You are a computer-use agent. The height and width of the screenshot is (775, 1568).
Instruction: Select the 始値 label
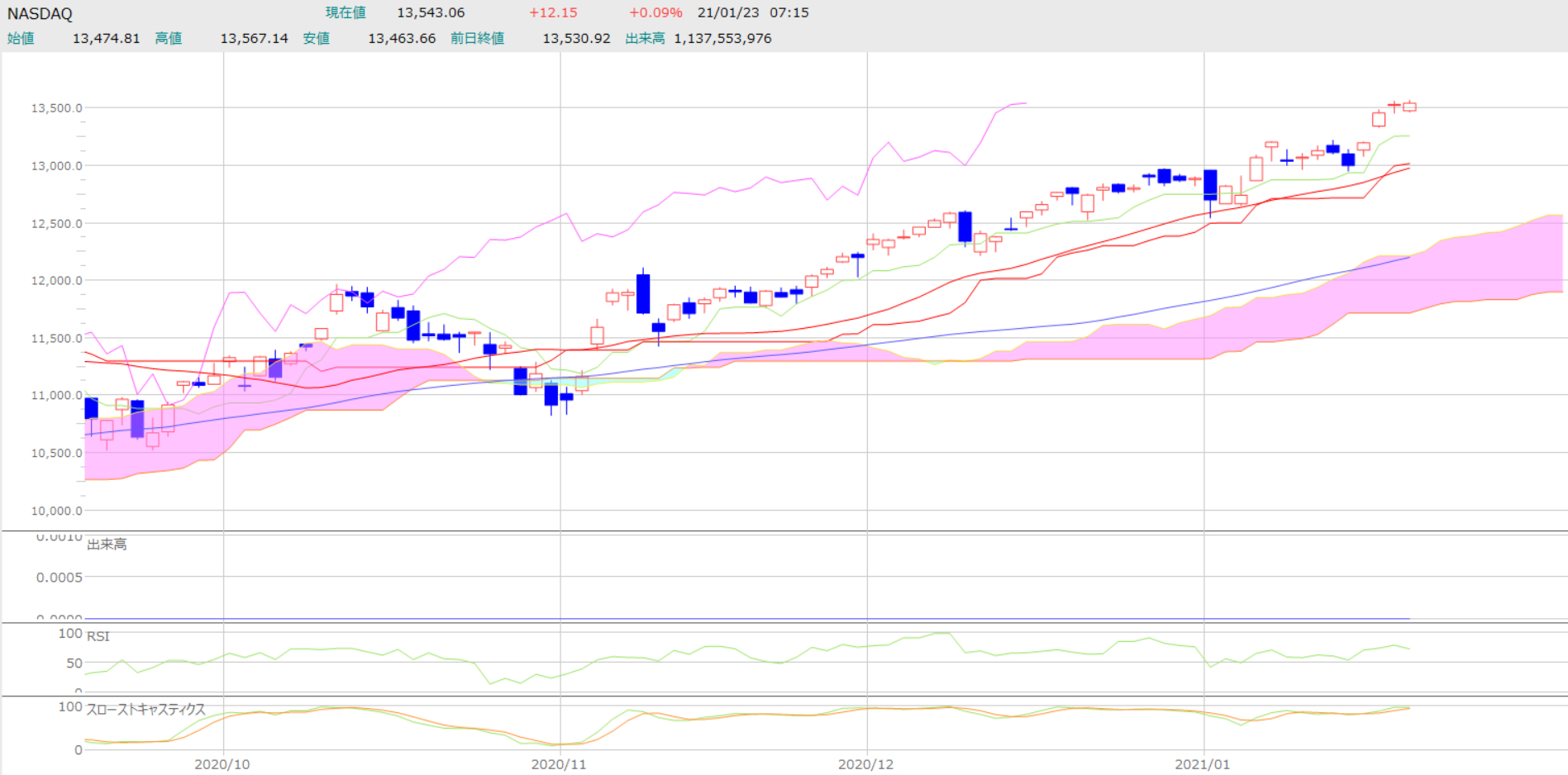tap(21, 39)
